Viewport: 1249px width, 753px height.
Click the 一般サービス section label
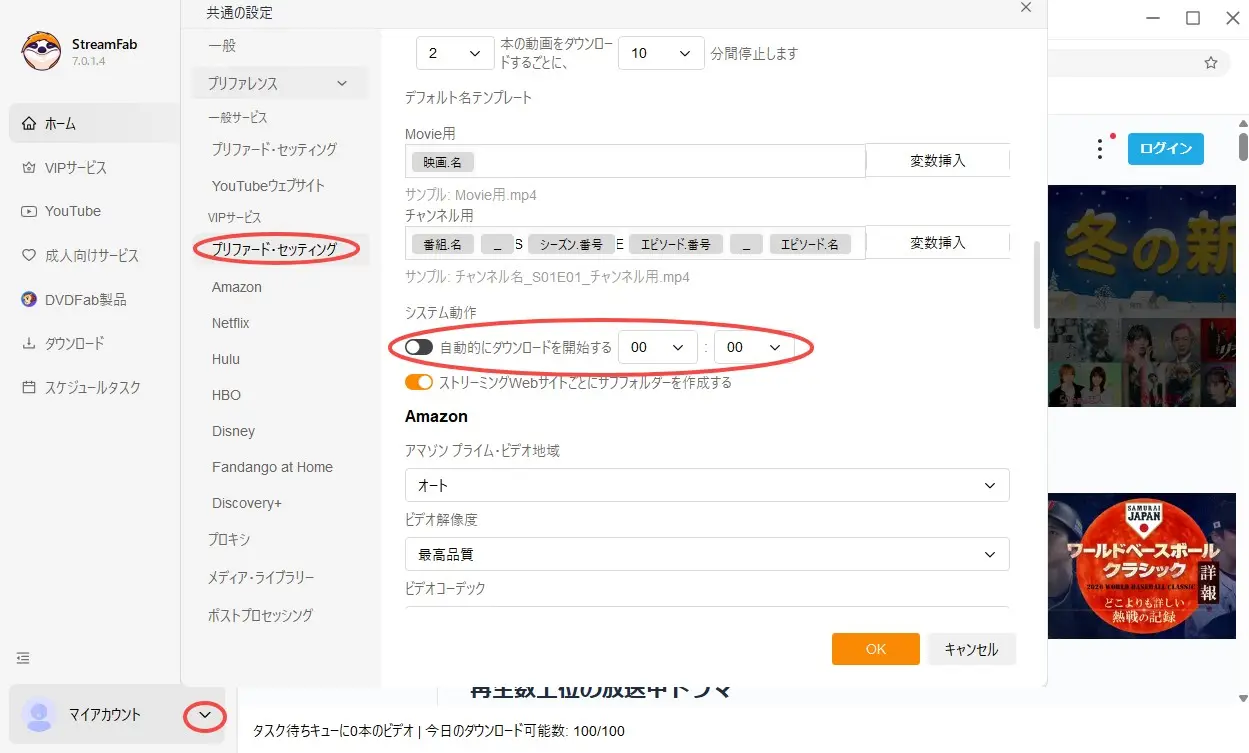(x=238, y=118)
